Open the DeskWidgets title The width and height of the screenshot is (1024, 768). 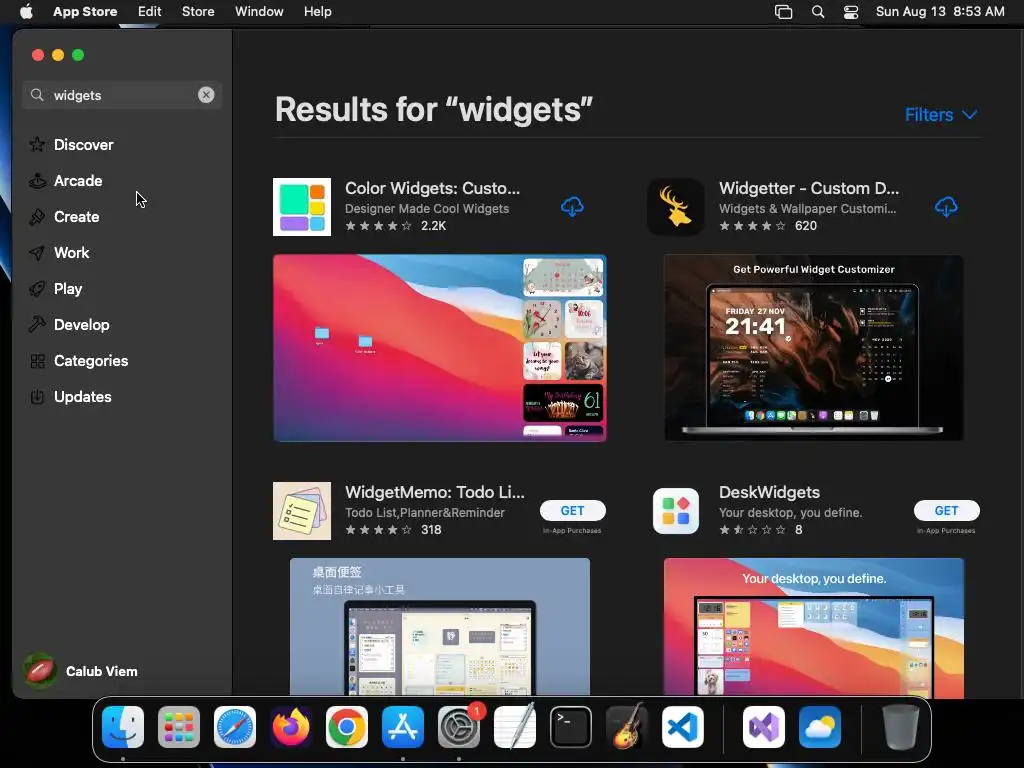tap(769, 492)
